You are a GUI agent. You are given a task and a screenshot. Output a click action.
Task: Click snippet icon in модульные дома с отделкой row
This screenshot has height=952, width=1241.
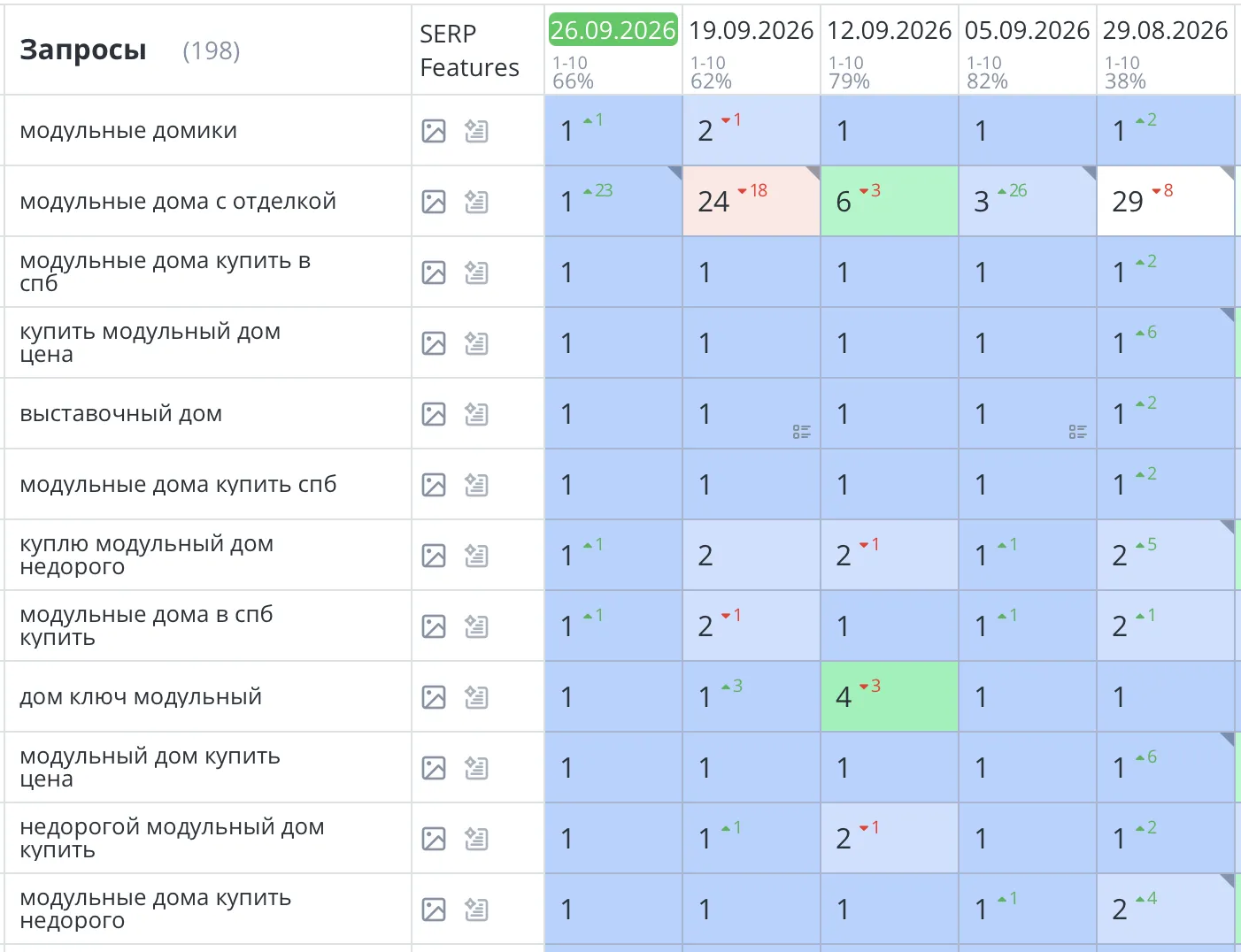pyautogui.click(x=476, y=202)
